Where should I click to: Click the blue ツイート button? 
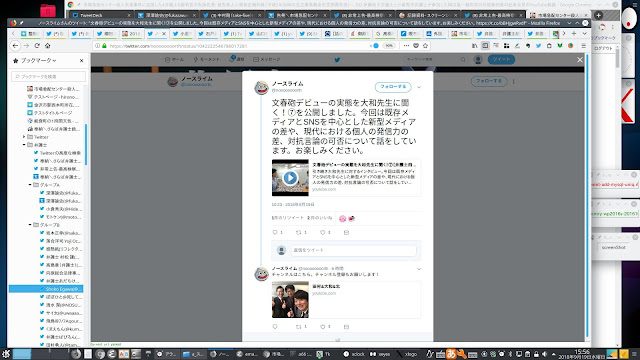click(501, 60)
